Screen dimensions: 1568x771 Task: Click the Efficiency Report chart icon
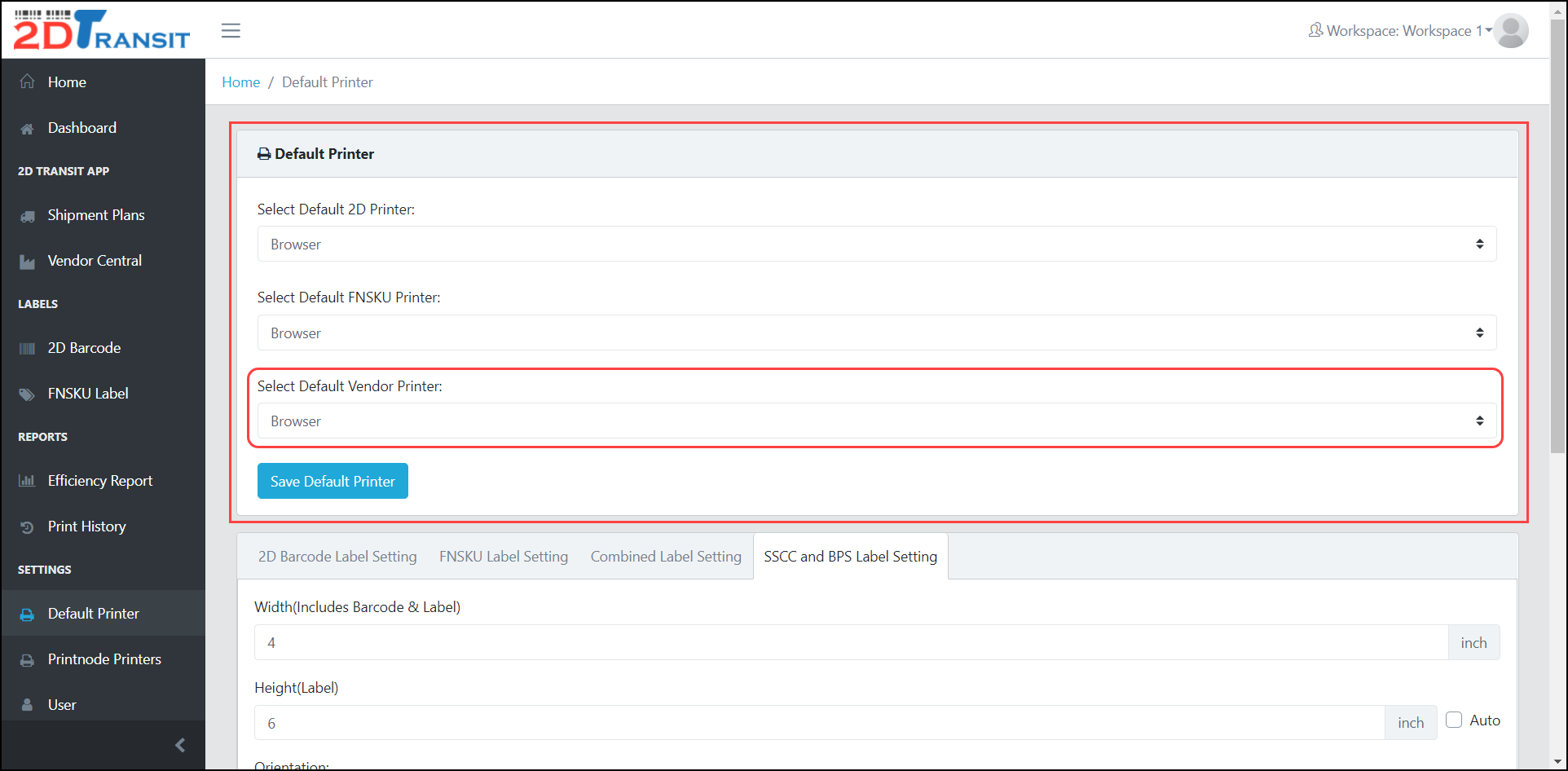tap(28, 481)
